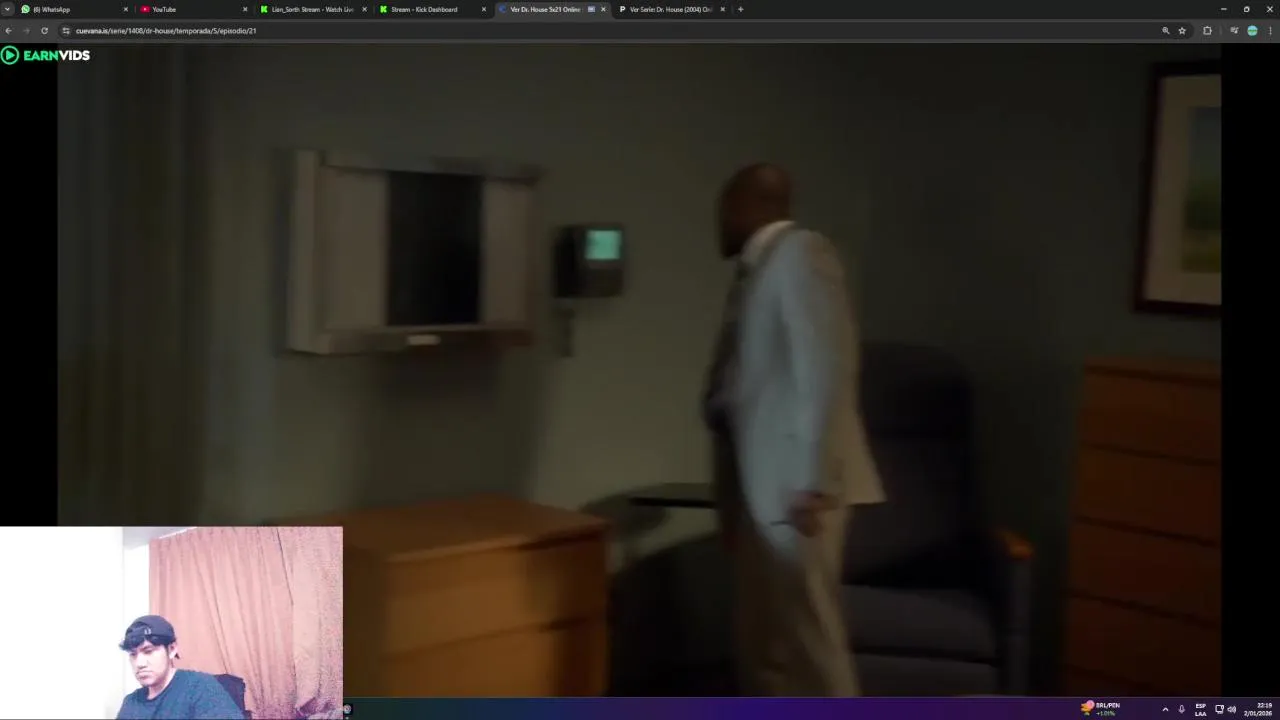
Task: Minimize the browser window
Action: (1223, 9)
